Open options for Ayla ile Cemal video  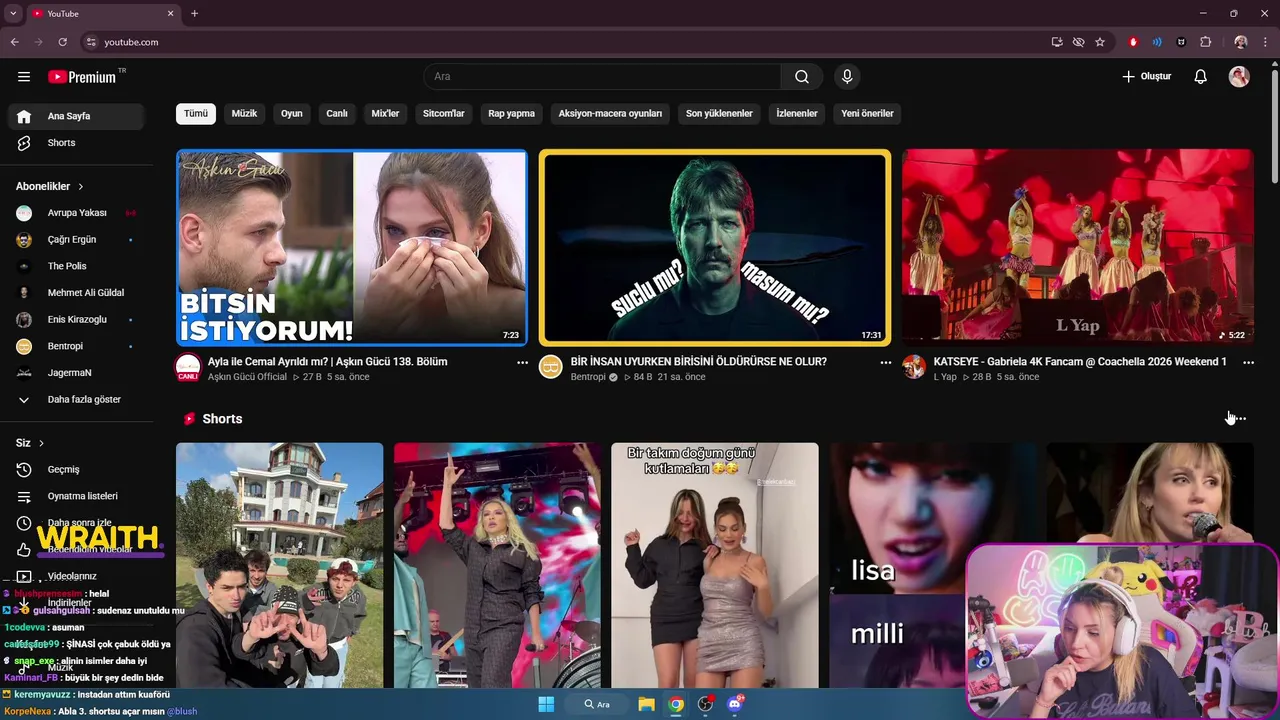(522, 363)
